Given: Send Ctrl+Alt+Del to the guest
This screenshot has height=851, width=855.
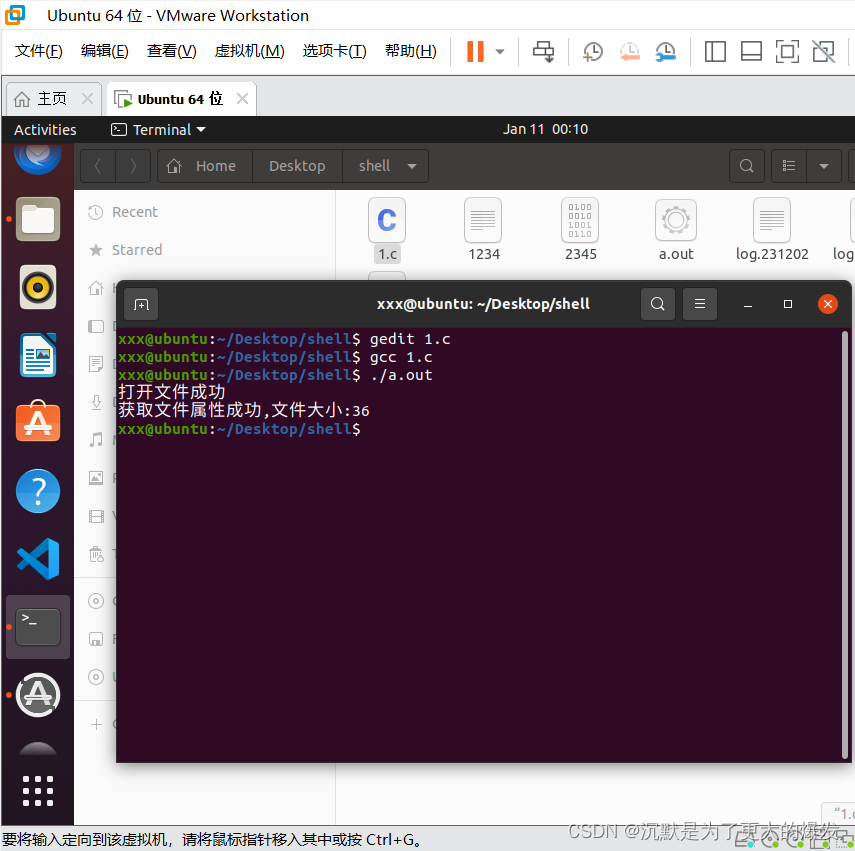Looking at the screenshot, I should [x=543, y=51].
